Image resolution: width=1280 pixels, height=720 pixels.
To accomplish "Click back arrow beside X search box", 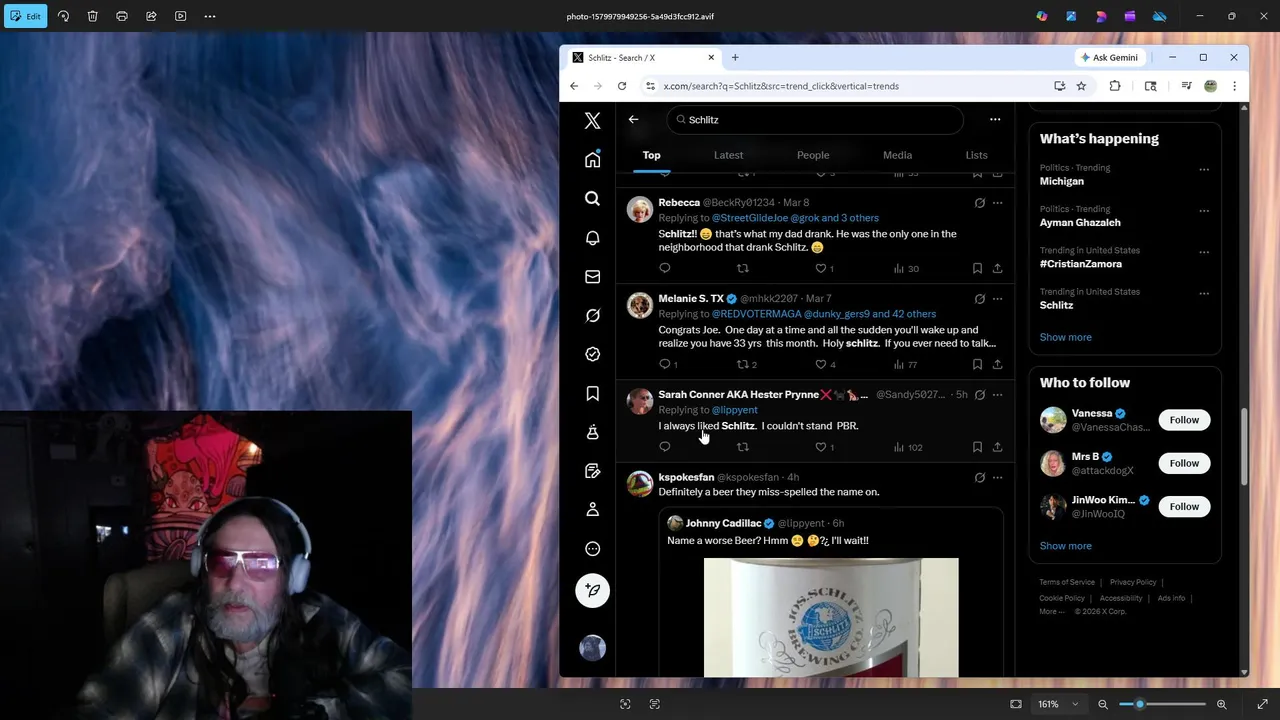I will point(633,119).
